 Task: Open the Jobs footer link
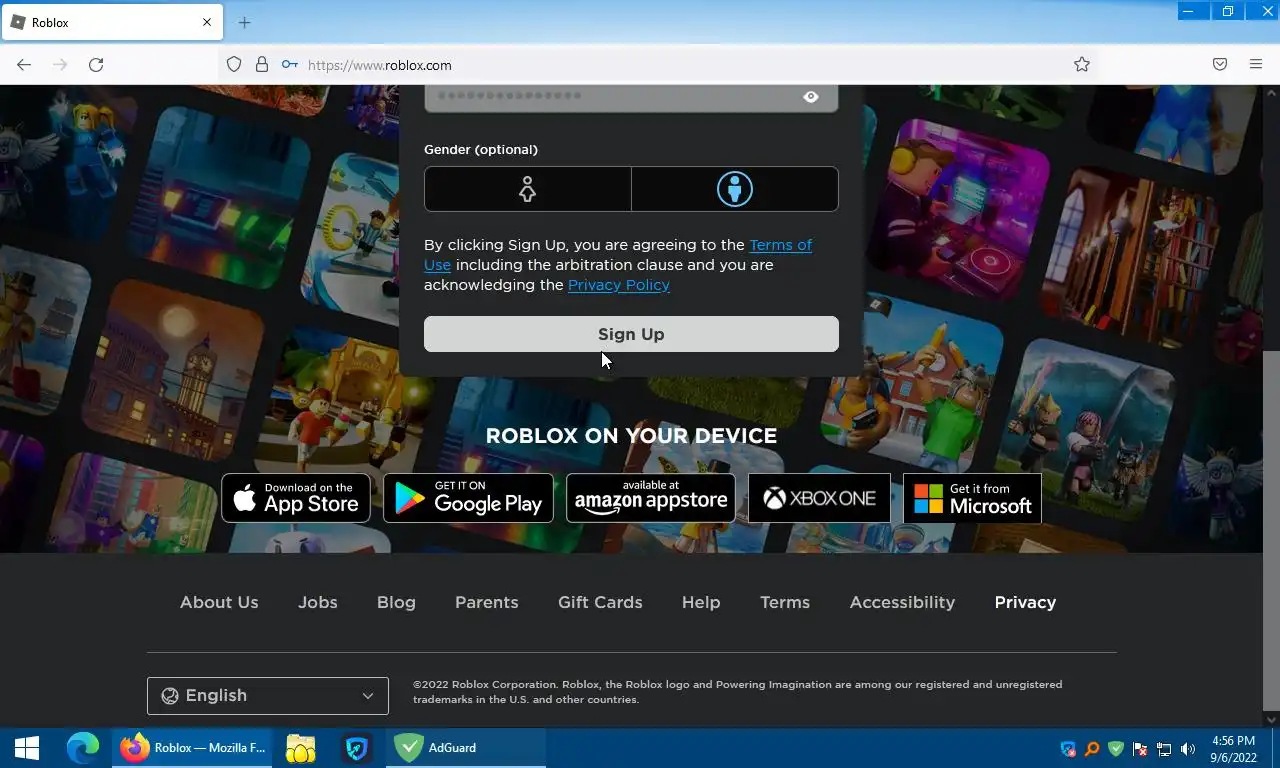tap(318, 602)
